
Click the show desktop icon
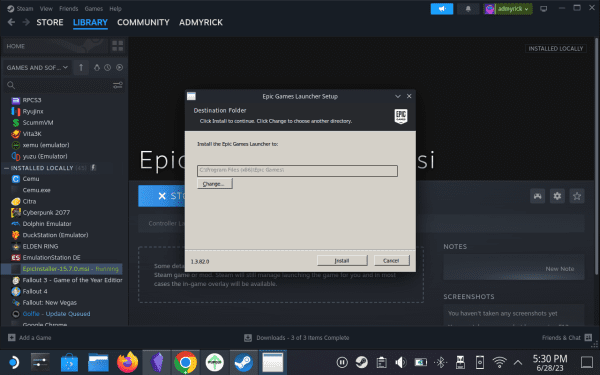pos(587,362)
